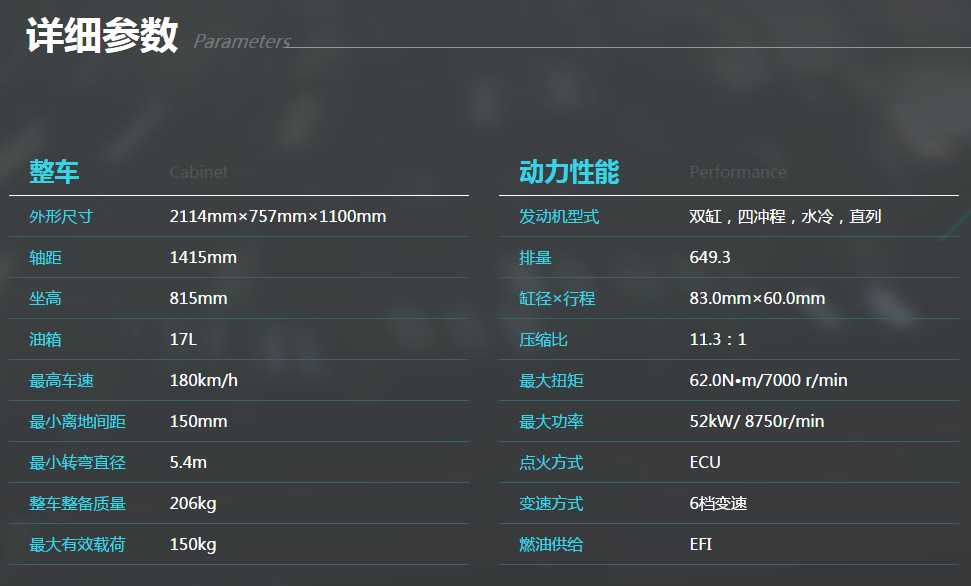Image resolution: width=971 pixels, height=586 pixels.
Task: Click the 11.3:1 compression ratio value
Action: click(717, 339)
